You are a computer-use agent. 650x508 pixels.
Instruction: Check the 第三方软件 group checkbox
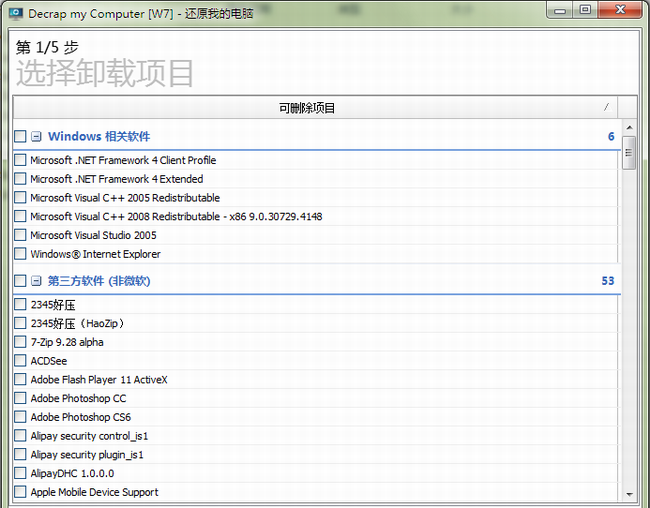tap(20, 282)
